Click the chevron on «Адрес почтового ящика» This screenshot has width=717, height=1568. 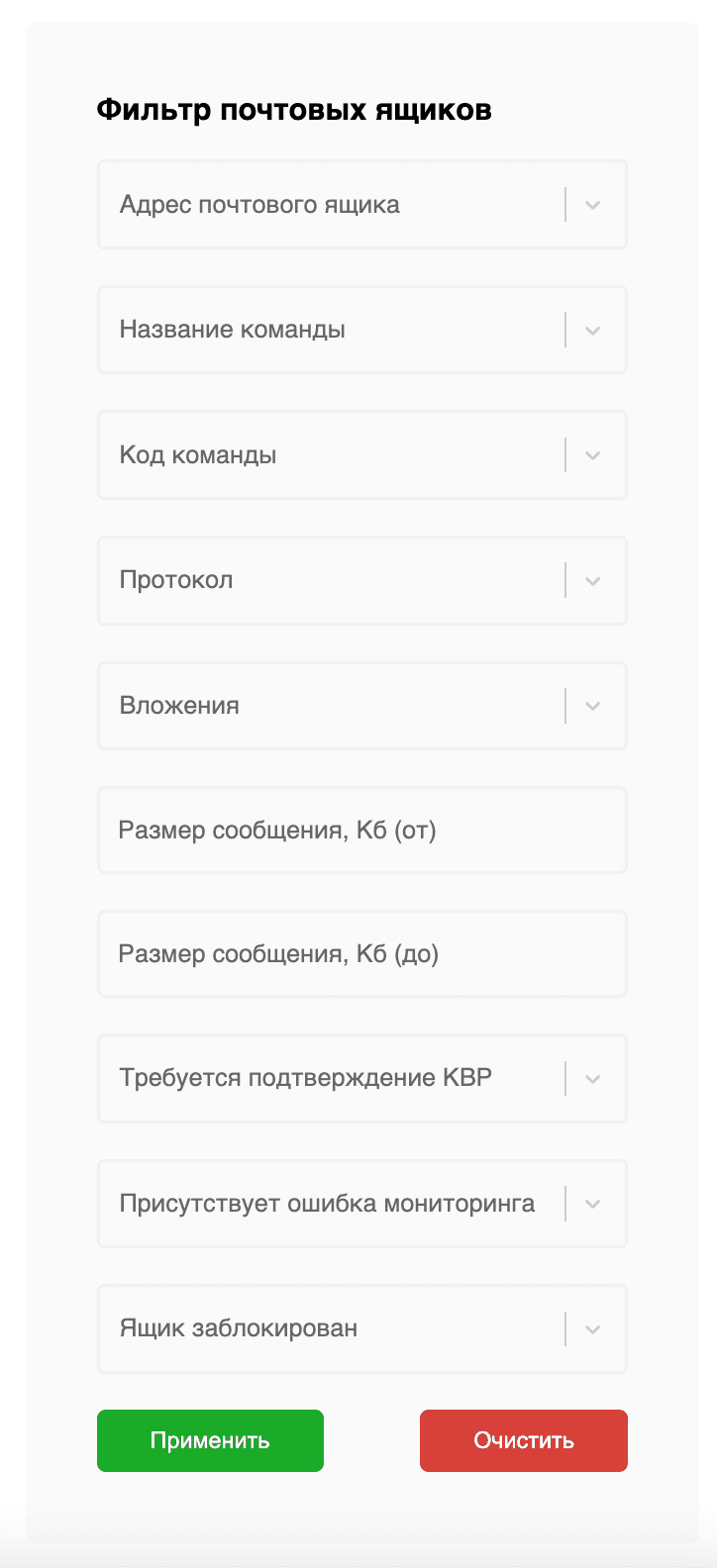pos(592,204)
